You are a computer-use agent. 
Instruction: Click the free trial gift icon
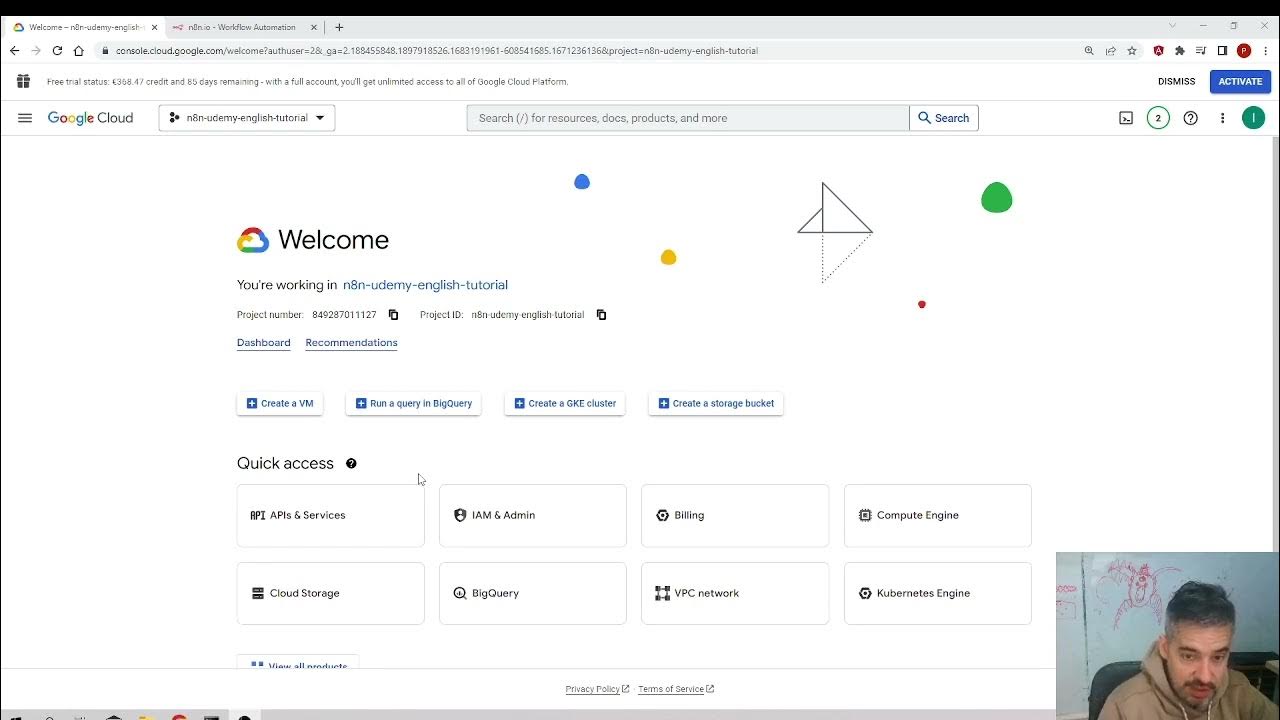tap(23, 81)
